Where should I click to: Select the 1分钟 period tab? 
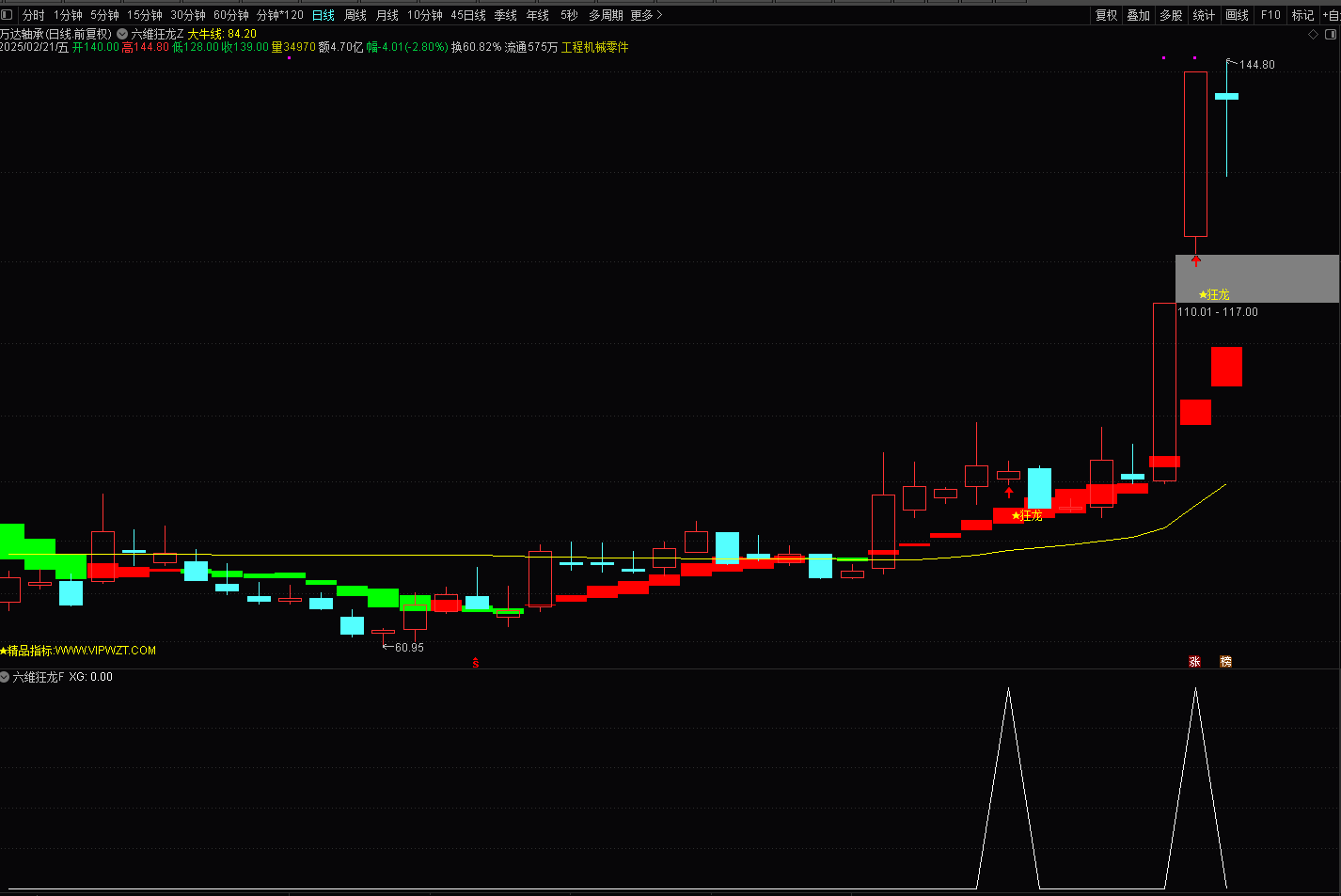68,15
